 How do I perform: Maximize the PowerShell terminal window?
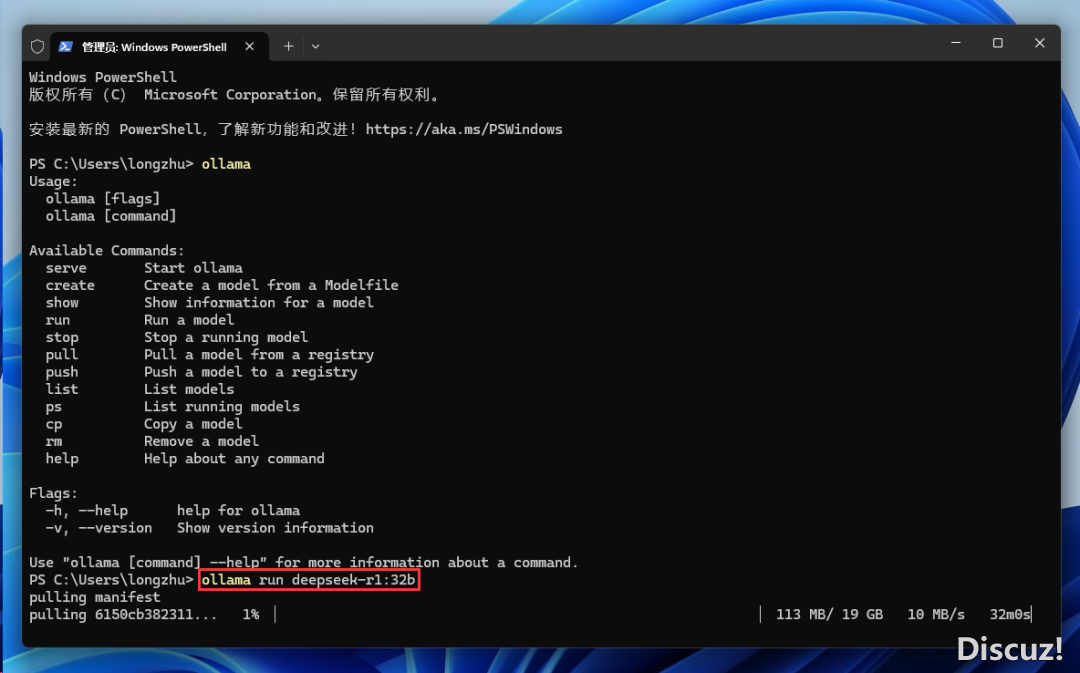coord(997,43)
